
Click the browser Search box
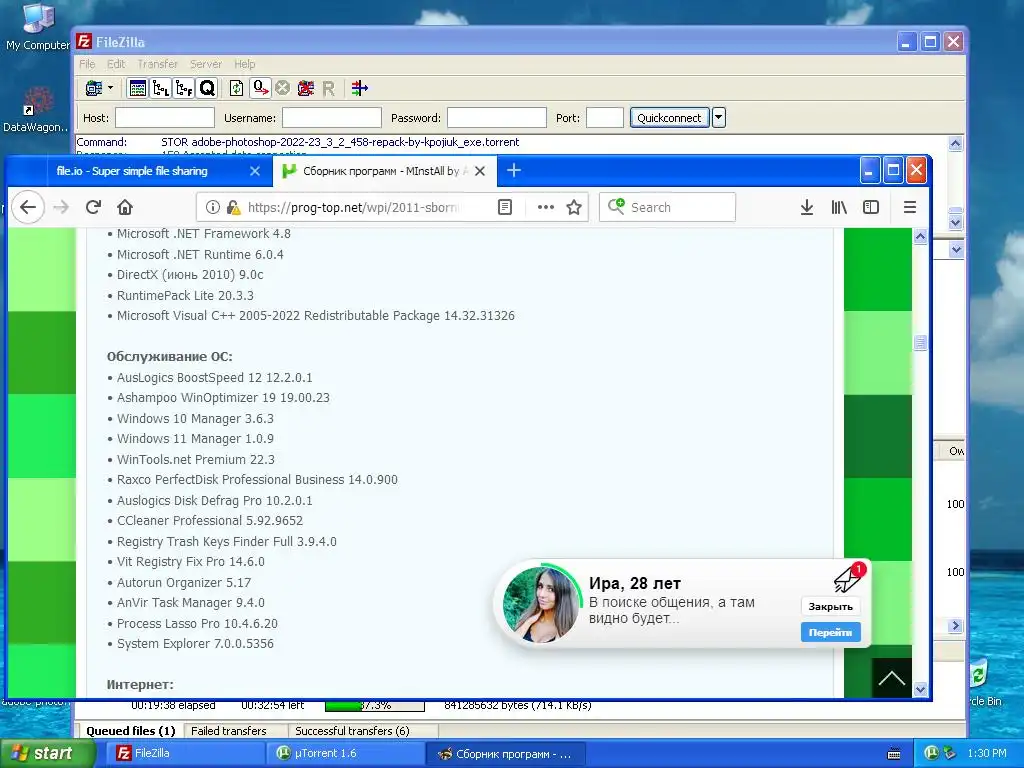[x=667, y=207]
